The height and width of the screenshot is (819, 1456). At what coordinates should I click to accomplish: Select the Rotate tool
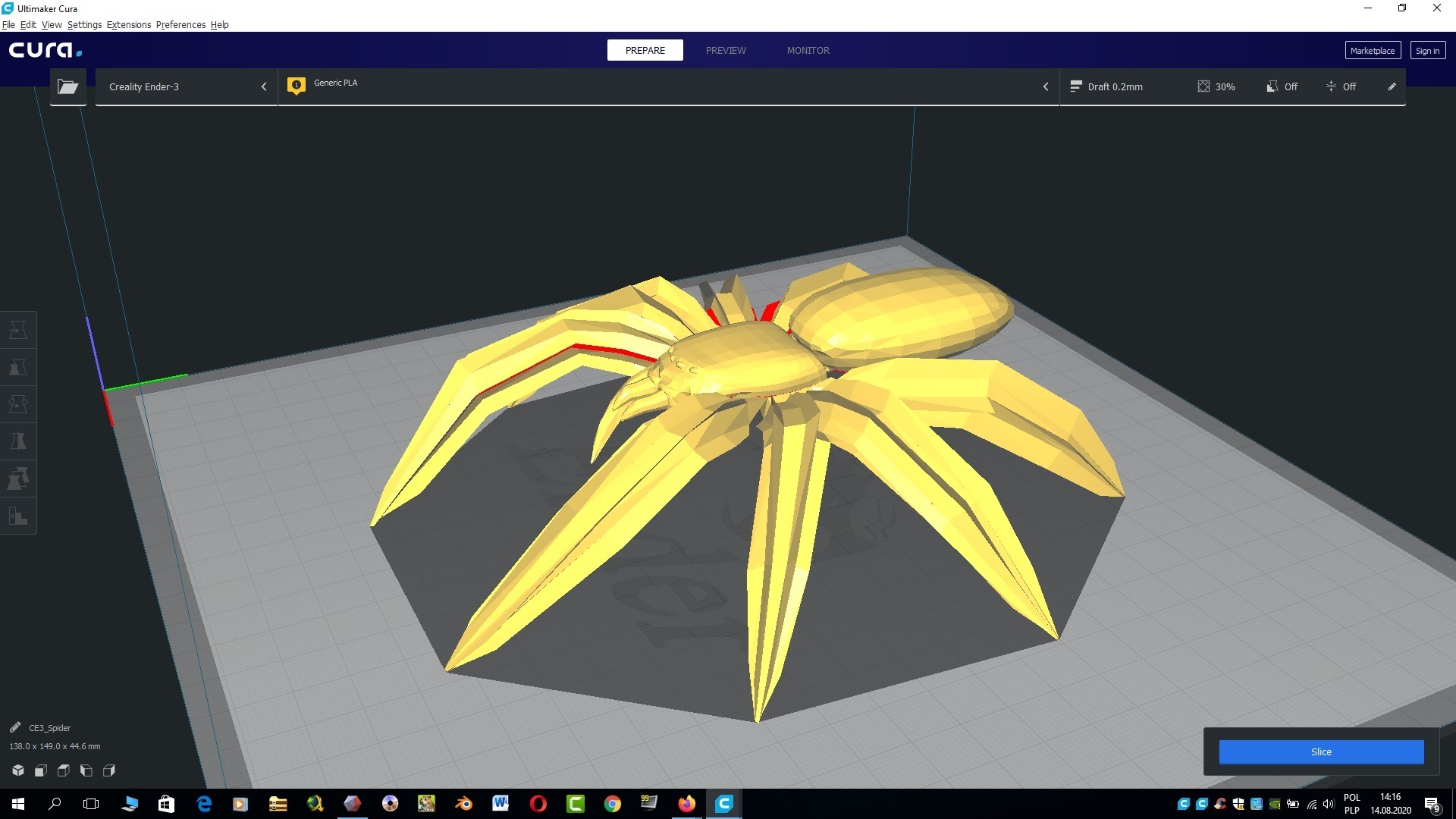pyautogui.click(x=18, y=403)
